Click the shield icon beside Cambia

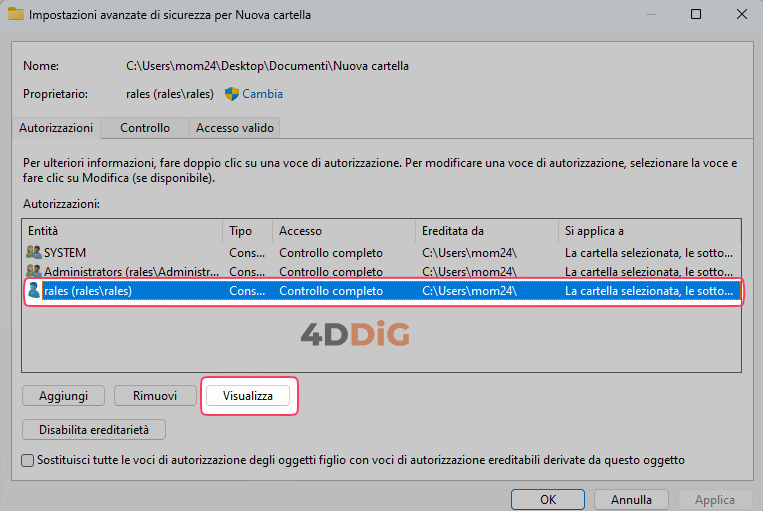[x=232, y=94]
